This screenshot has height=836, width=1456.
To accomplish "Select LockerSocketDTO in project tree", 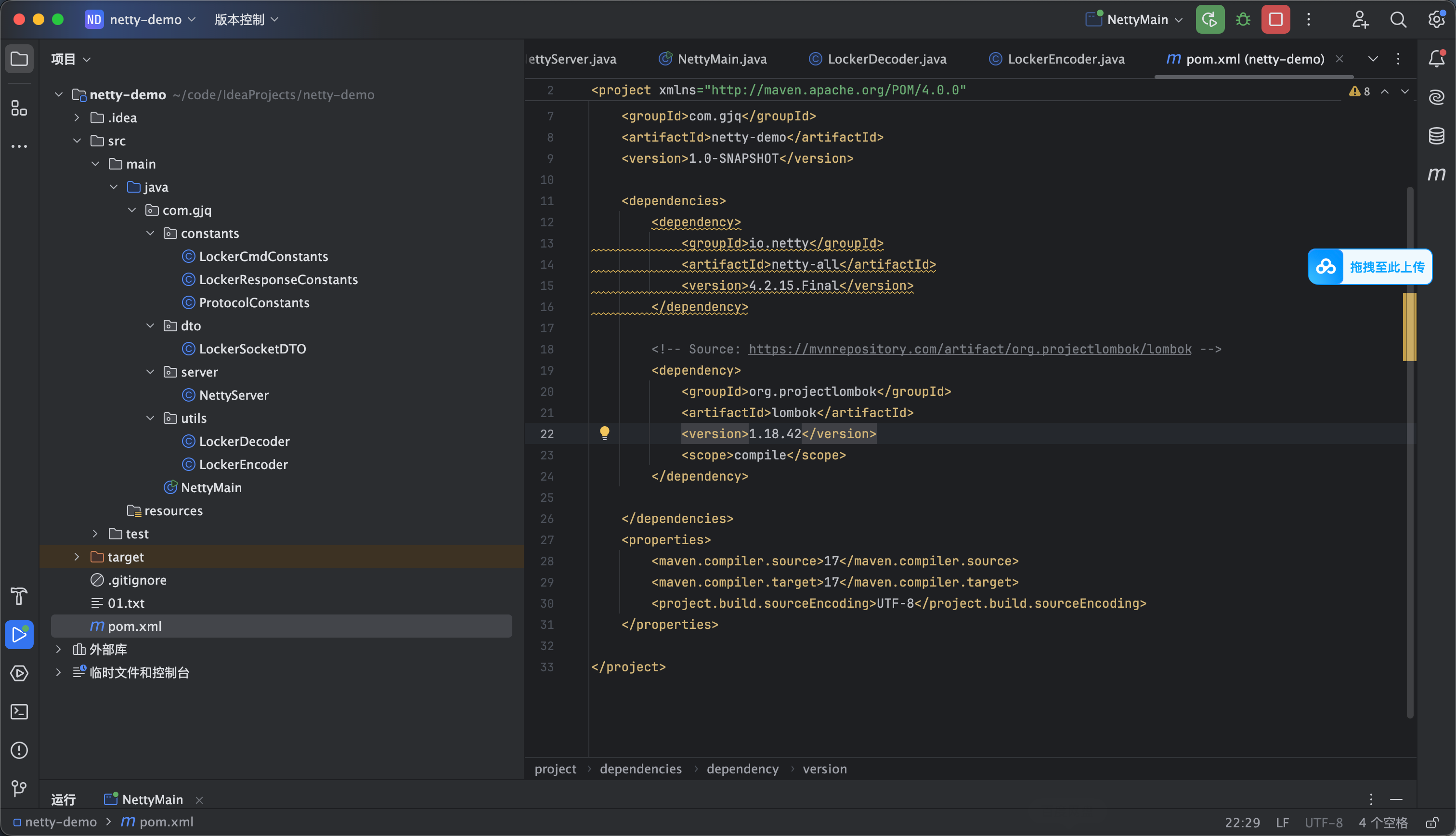I will click(252, 349).
